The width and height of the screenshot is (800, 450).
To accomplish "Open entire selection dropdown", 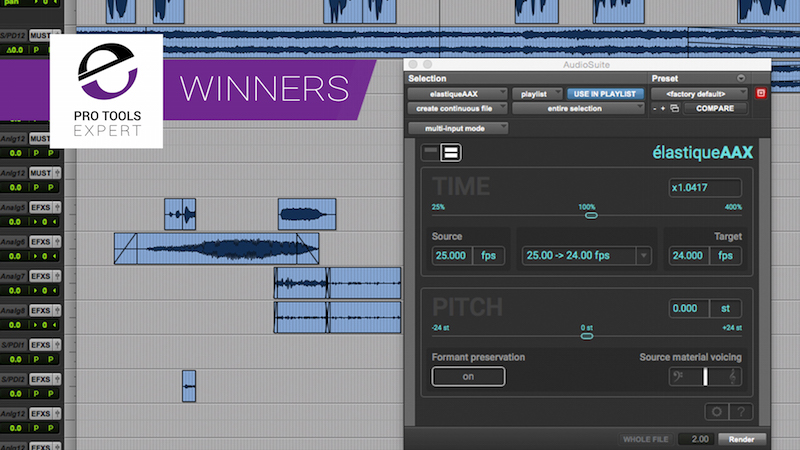I will pos(578,108).
